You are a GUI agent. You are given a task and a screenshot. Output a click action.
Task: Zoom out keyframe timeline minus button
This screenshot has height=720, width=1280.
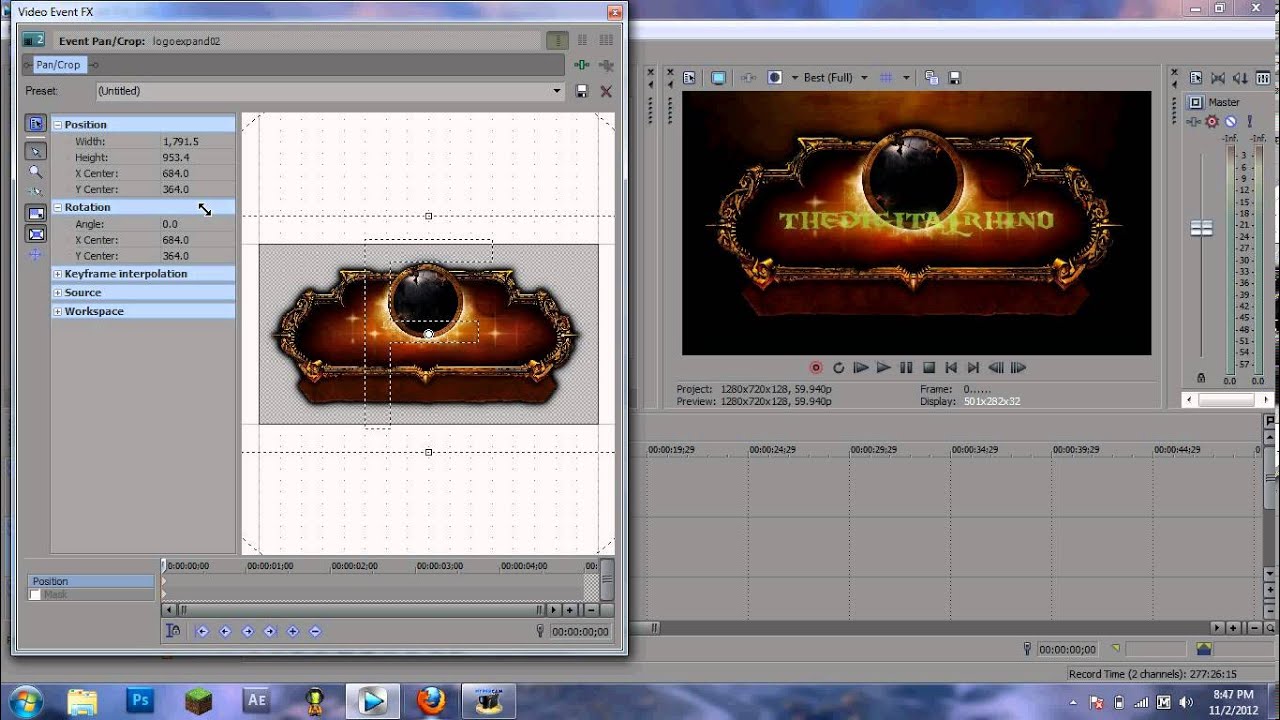[x=591, y=610]
